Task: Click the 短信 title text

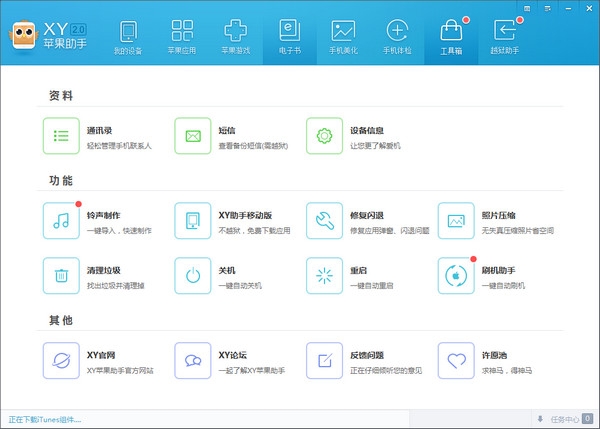Action: pyautogui.click(x=227, y=130)
